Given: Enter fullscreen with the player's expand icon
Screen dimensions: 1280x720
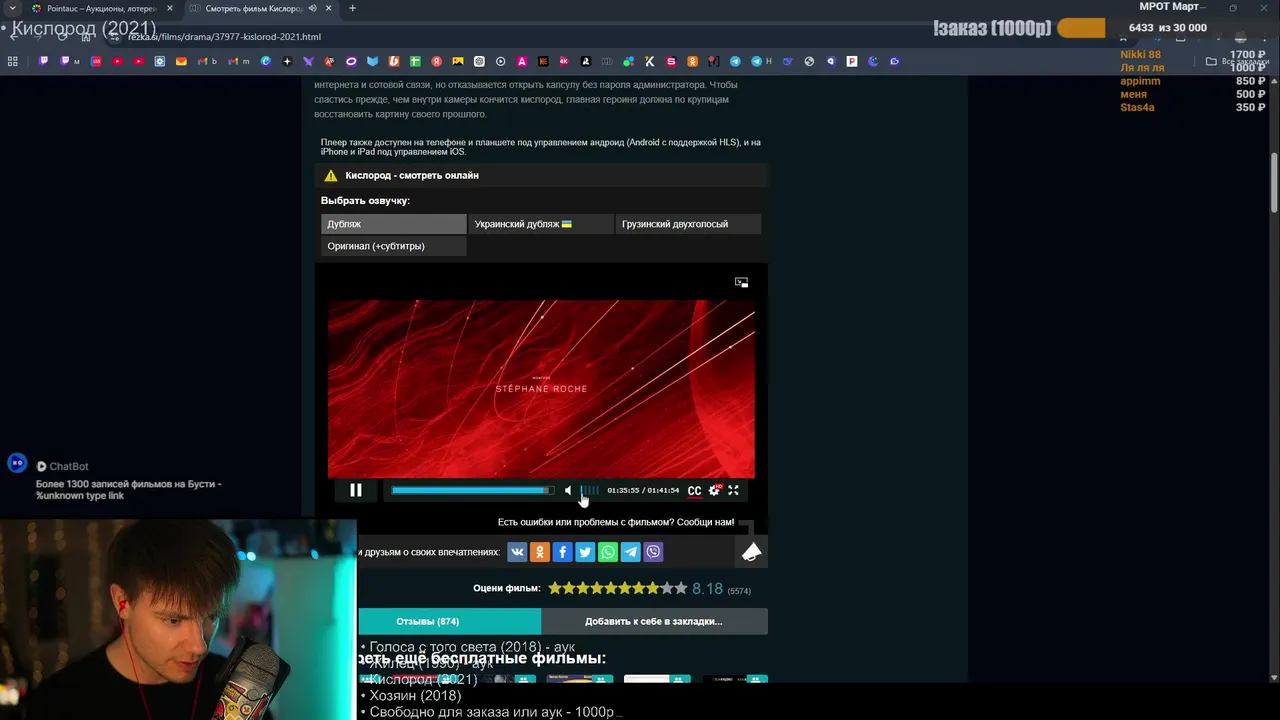Looking at the screenshot, I should coord(733,490).
